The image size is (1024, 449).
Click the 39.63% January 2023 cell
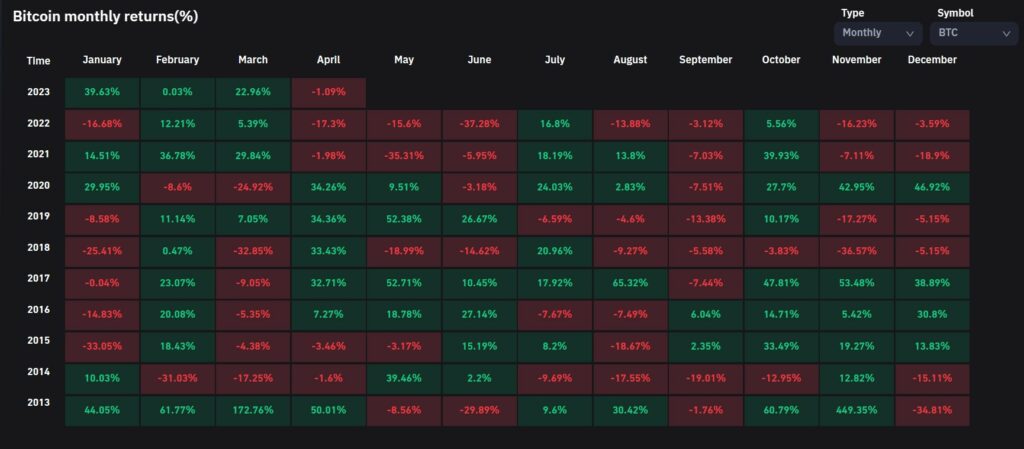coord(102,92)
